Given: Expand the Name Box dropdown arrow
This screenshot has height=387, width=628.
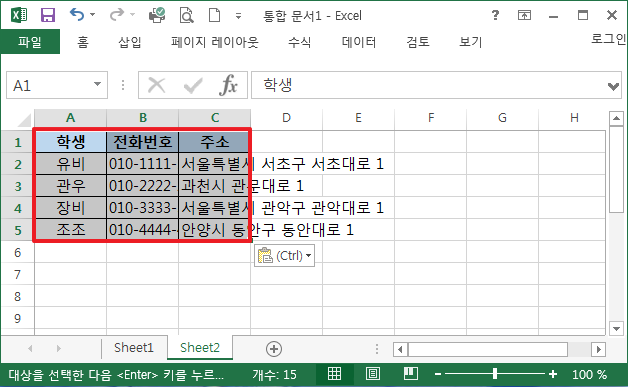Looking at the screenshot, I should (x=97, y=84).
